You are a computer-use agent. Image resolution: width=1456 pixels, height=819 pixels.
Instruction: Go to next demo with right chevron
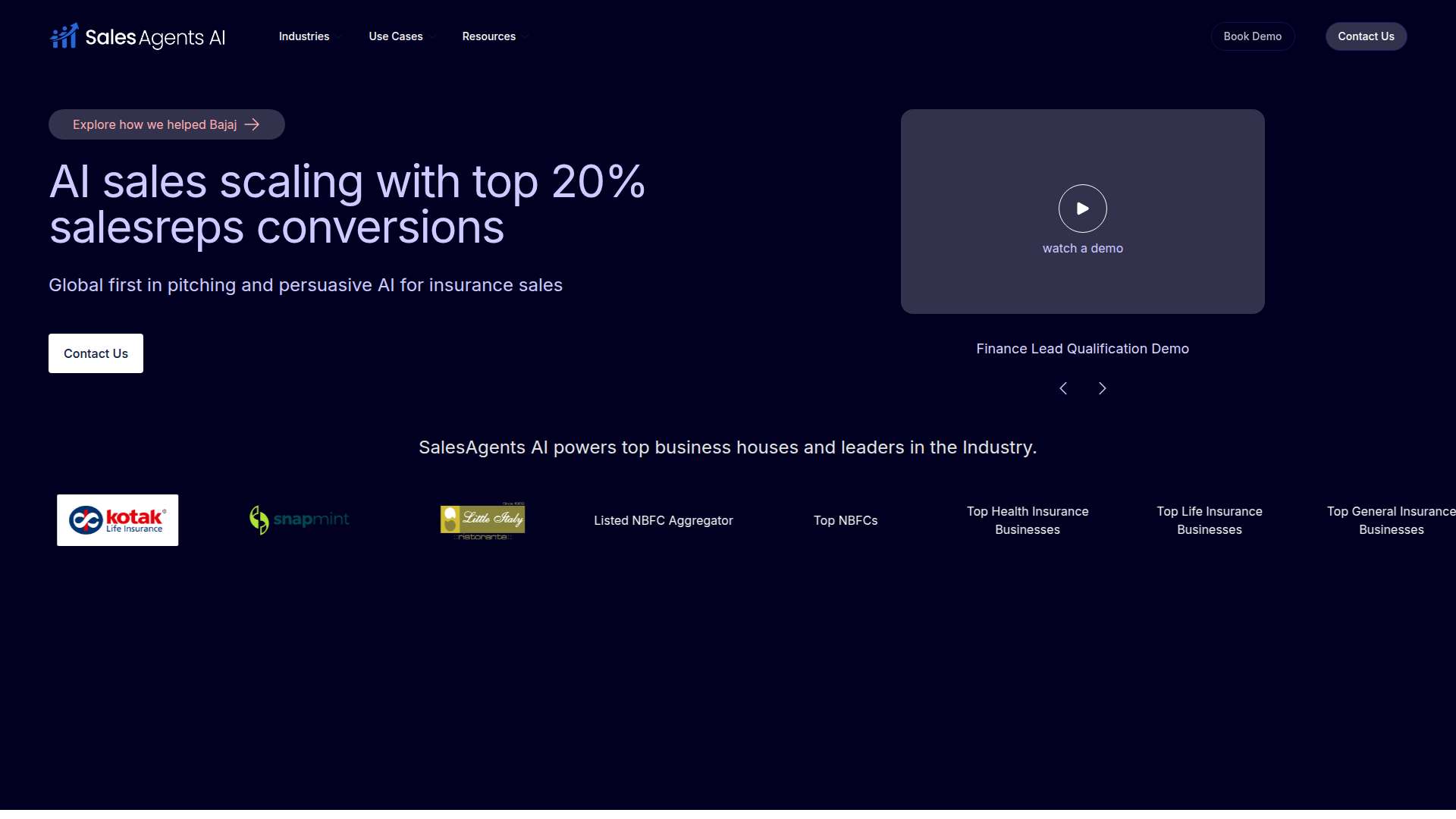tap(1102, 388)
